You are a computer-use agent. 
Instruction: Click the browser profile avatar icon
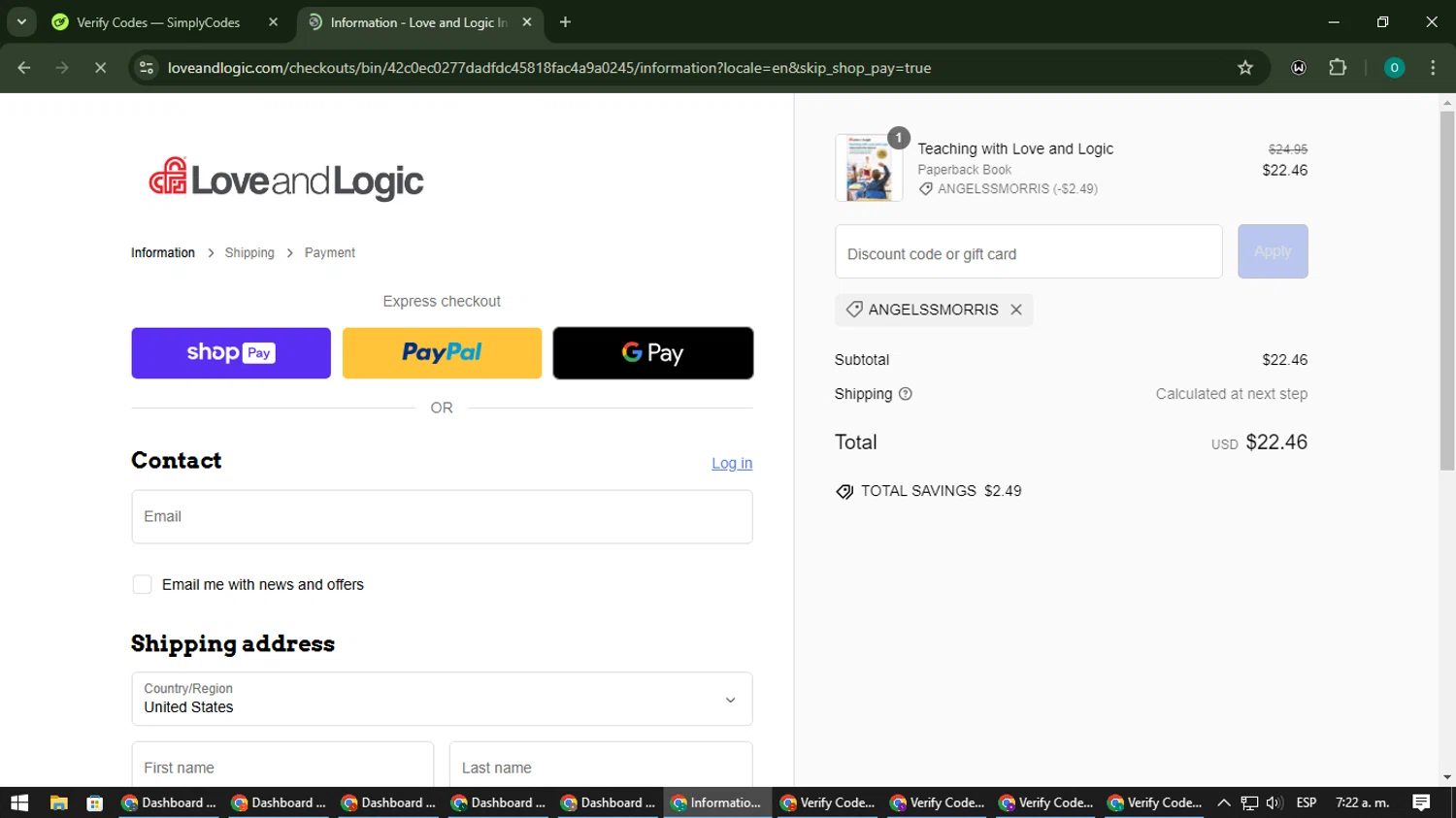[x=1394, y=68]
